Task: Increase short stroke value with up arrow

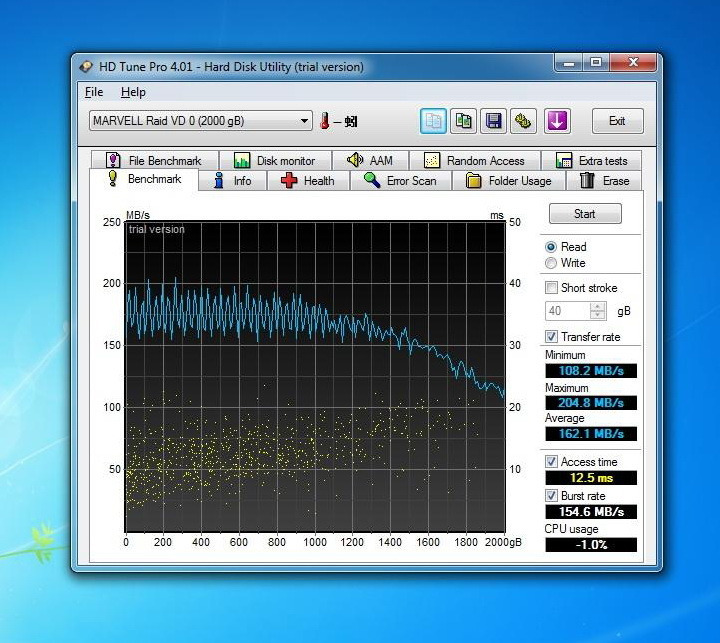Action: (x=597, y=306)
